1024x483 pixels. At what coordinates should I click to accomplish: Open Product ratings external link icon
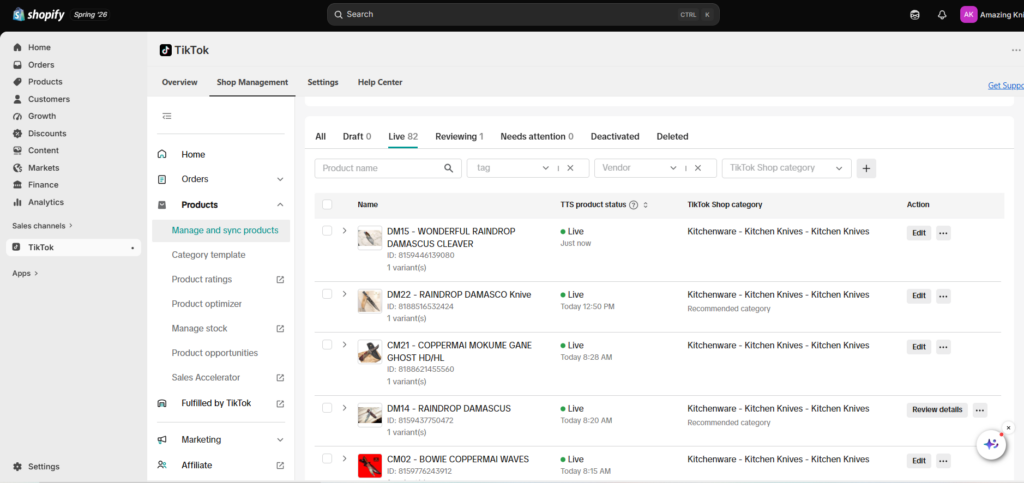pos(280,279)
